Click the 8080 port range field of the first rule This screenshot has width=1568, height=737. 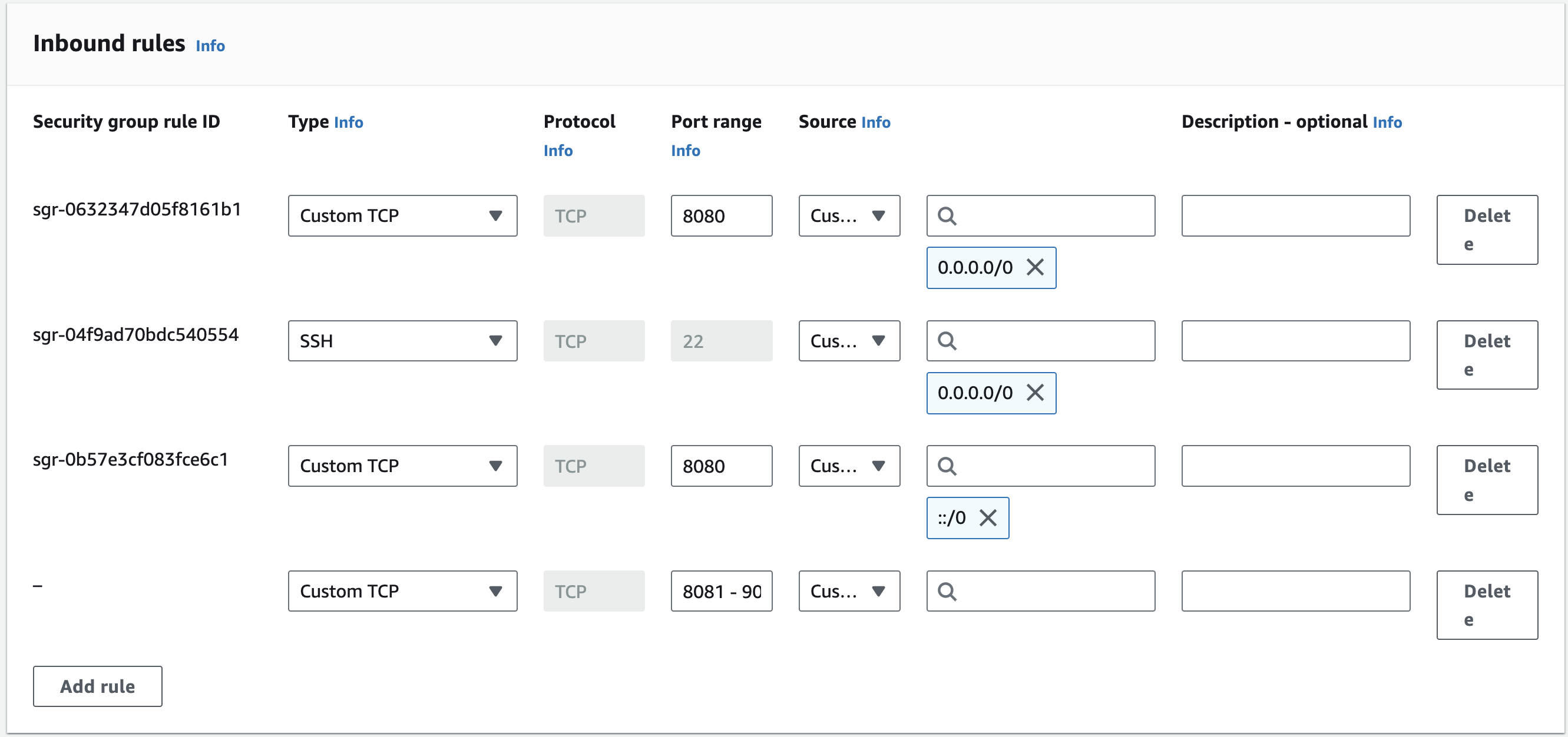coord(721,215)
